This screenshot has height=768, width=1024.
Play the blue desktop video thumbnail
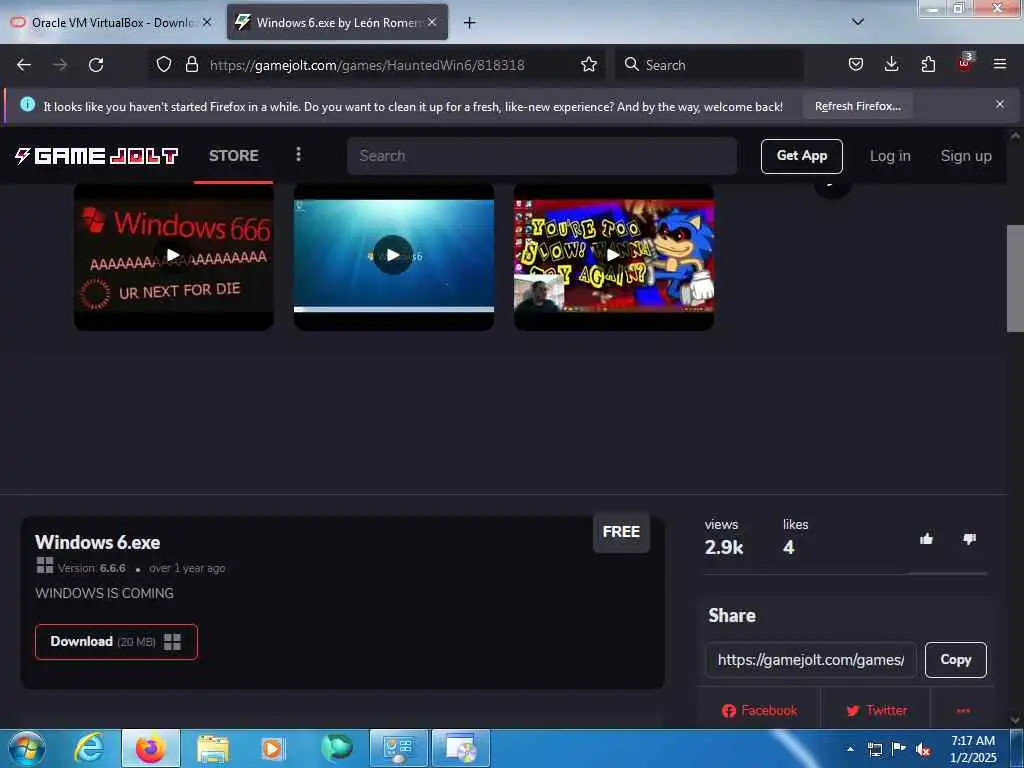[x=394, y=255]
